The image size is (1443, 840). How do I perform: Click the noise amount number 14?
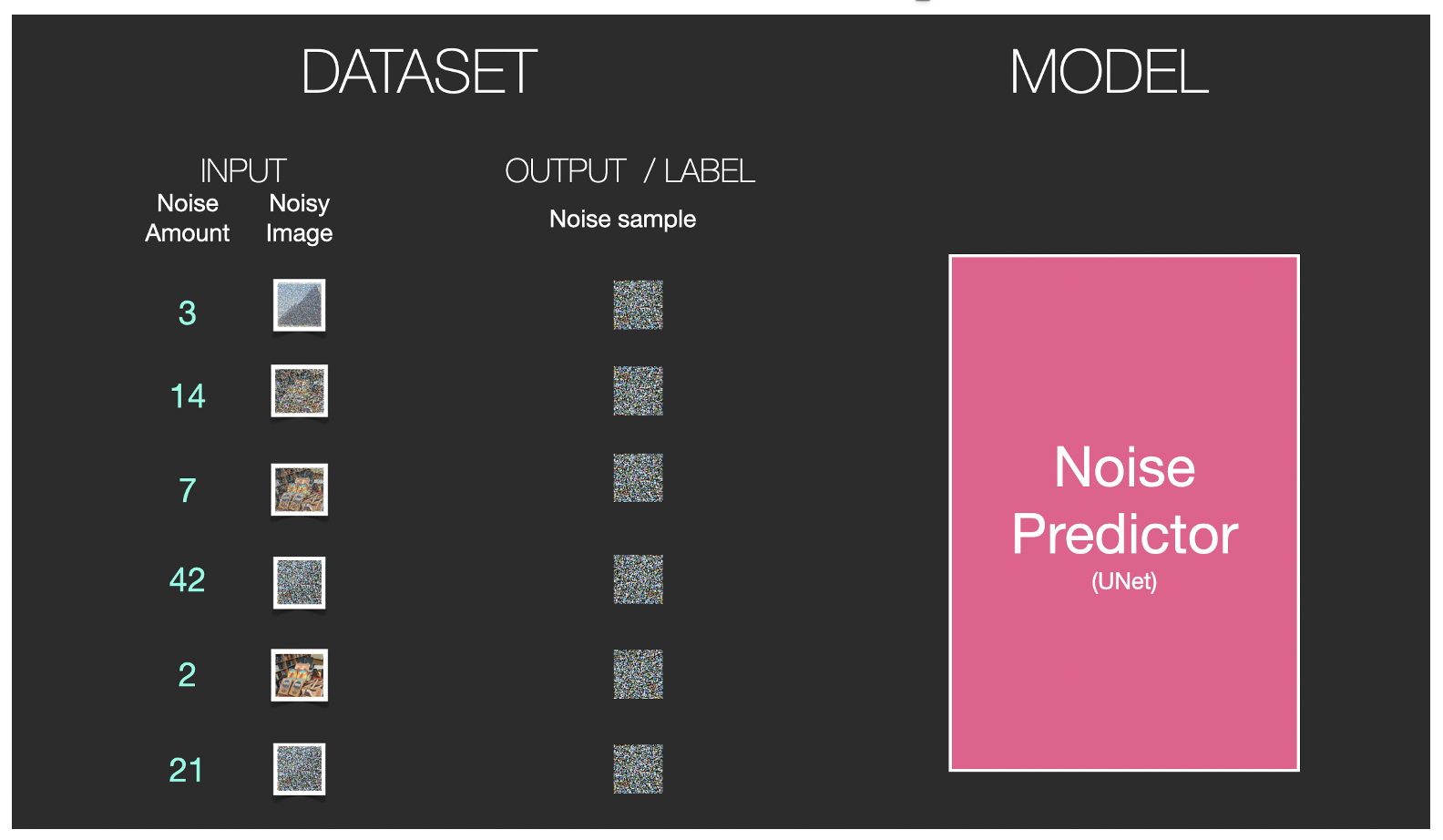pyautogui.click(x=188, y=396)
